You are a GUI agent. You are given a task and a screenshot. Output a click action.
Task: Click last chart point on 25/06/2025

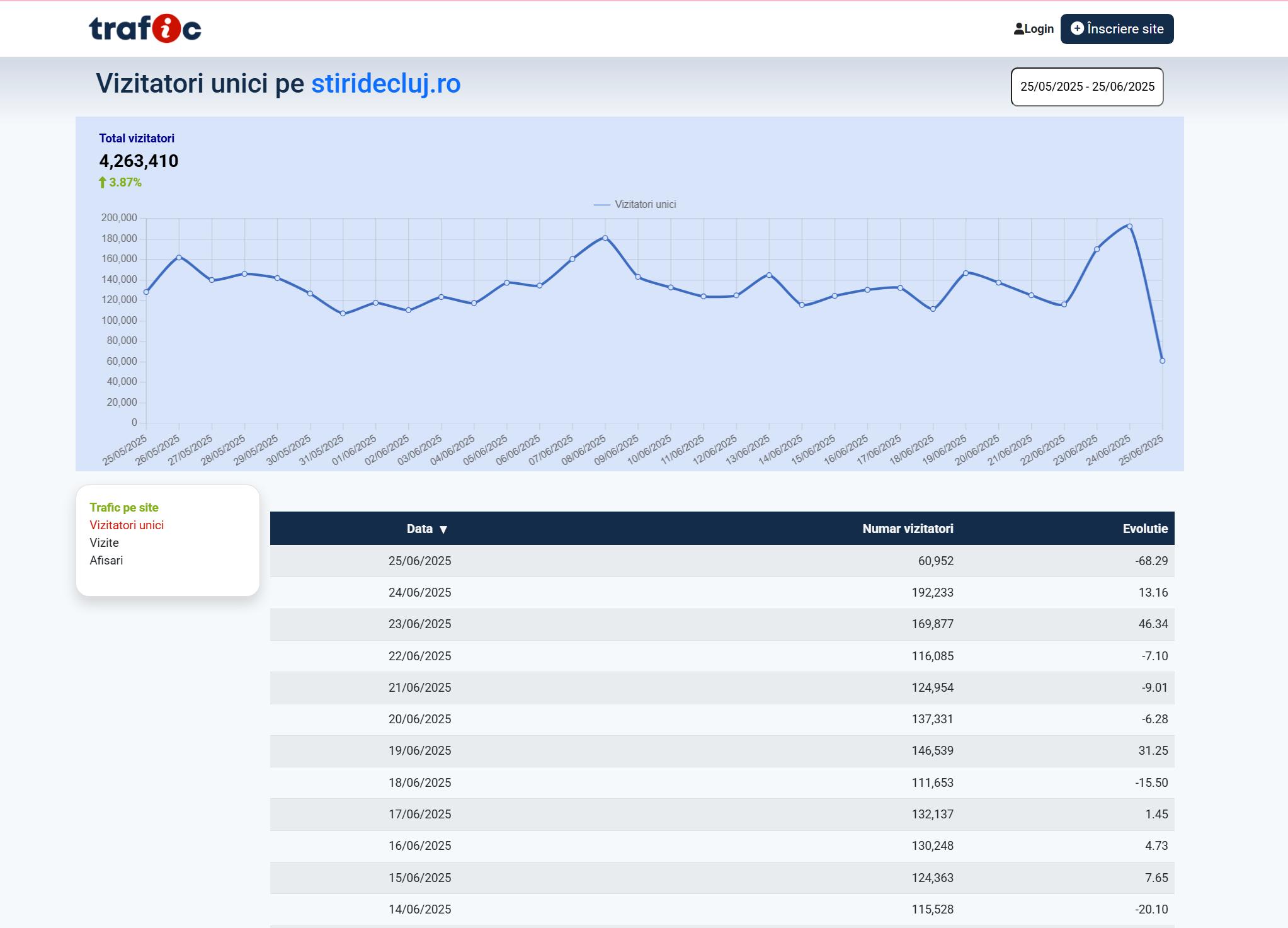tap(1162, 361)
